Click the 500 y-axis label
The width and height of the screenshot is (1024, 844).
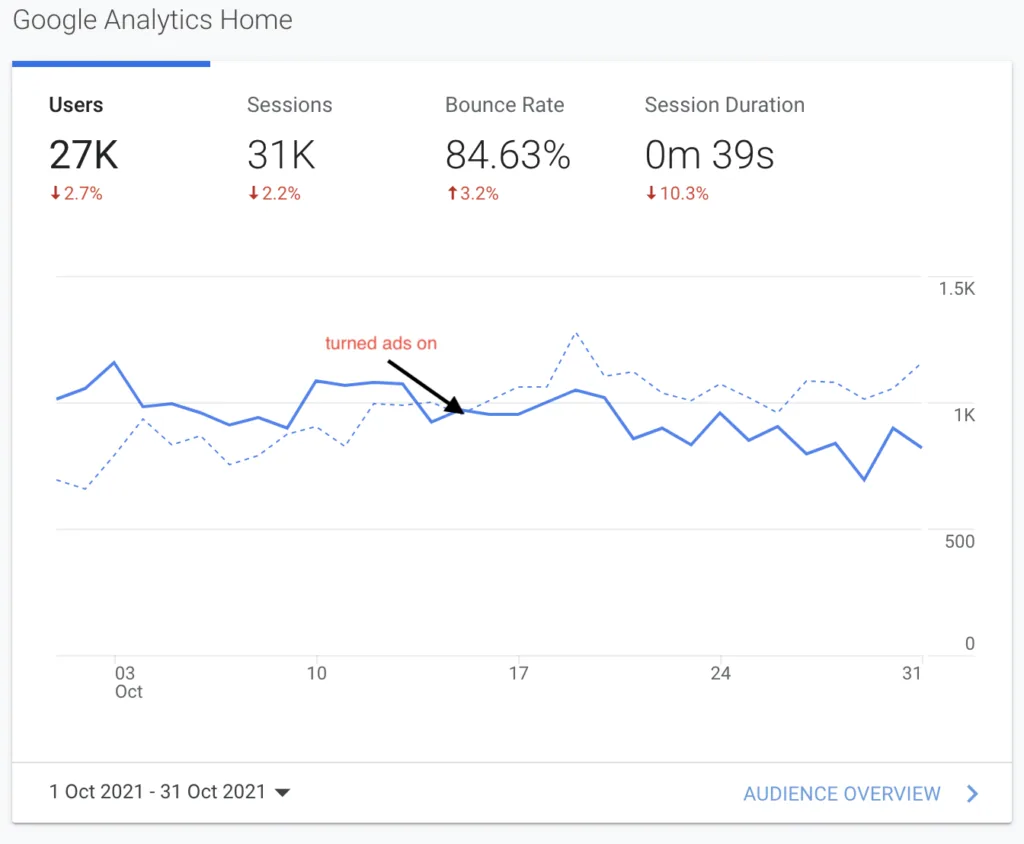click(959, 542)
